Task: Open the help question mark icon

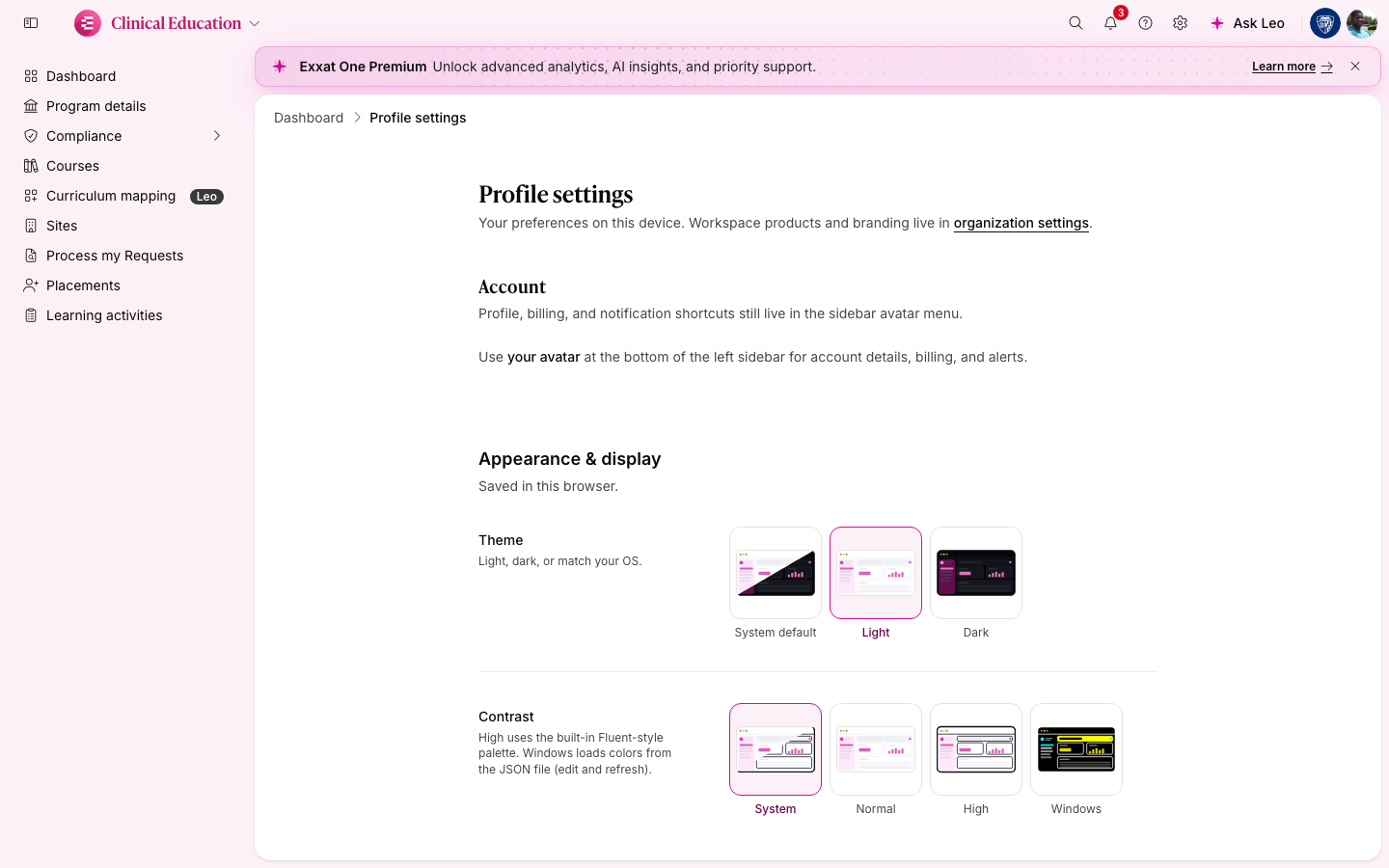Action: (1145, 23)
